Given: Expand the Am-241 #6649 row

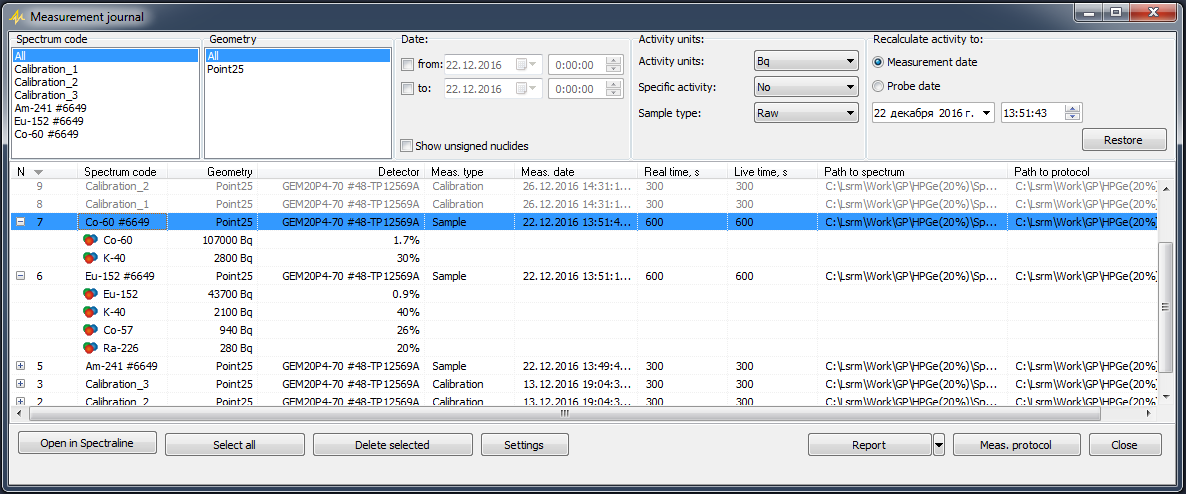Looking at the screenshot, I should coord(21,366).
